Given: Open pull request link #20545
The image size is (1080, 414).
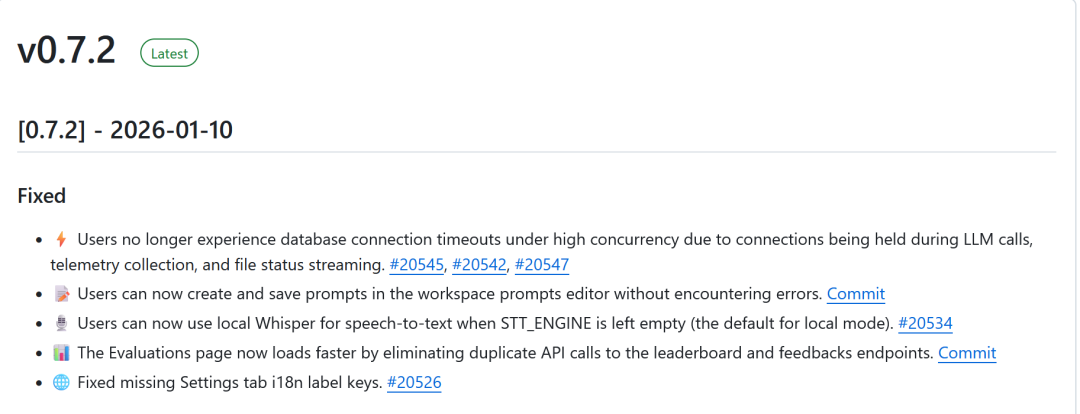Looking at the screenshot, I should (x=416, y=265).
